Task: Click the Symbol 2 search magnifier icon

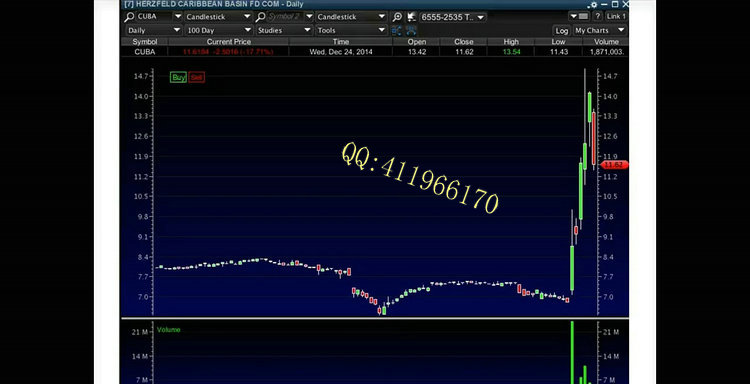Action: (260, 17)
